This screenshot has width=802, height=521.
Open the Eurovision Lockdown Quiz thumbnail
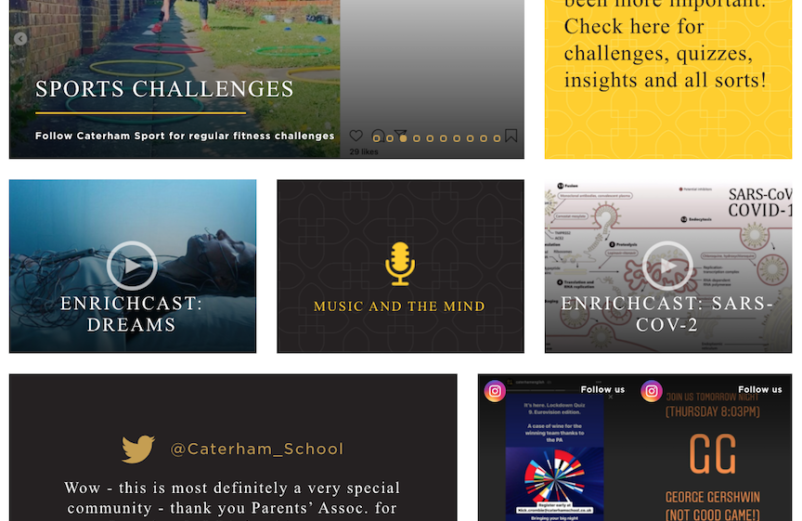click(x=554, y=458)
